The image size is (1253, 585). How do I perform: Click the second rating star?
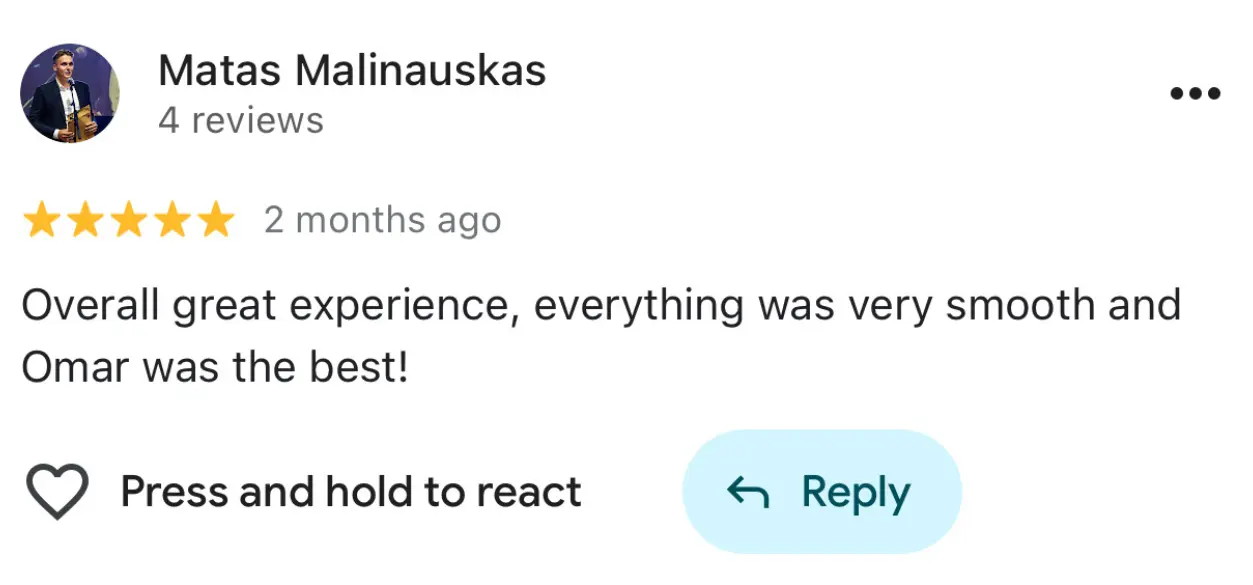coord(85,220)
